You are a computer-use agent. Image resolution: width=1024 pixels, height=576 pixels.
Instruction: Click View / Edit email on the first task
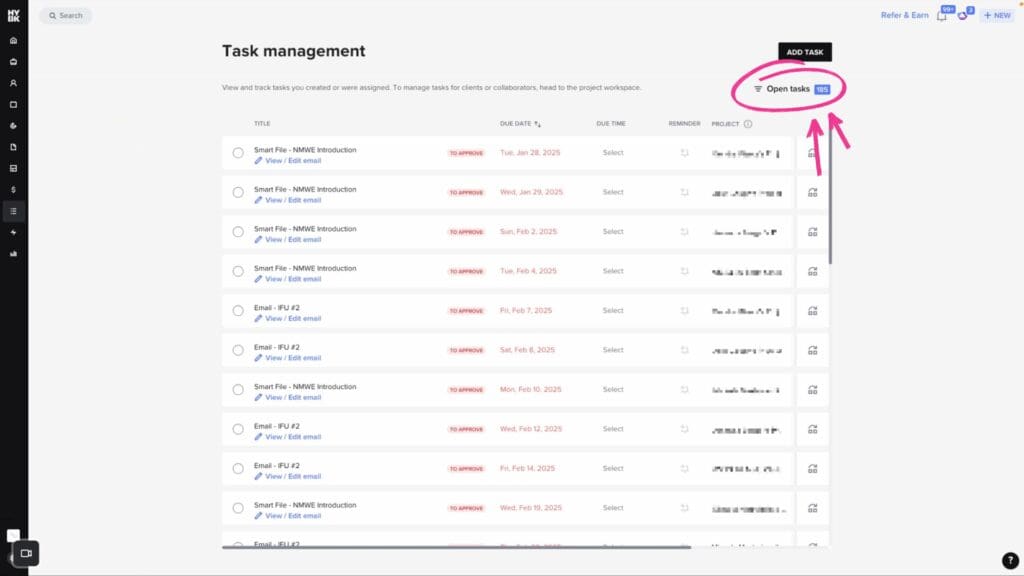point(291,160)
